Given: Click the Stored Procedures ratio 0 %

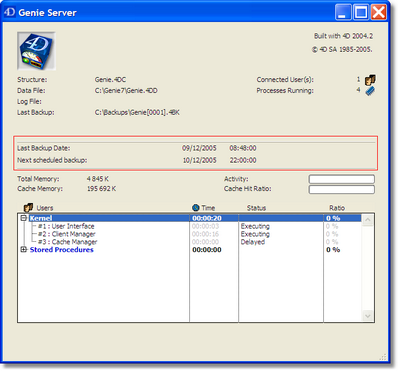Looking at the screenshot, I should (x=333, y=250).
